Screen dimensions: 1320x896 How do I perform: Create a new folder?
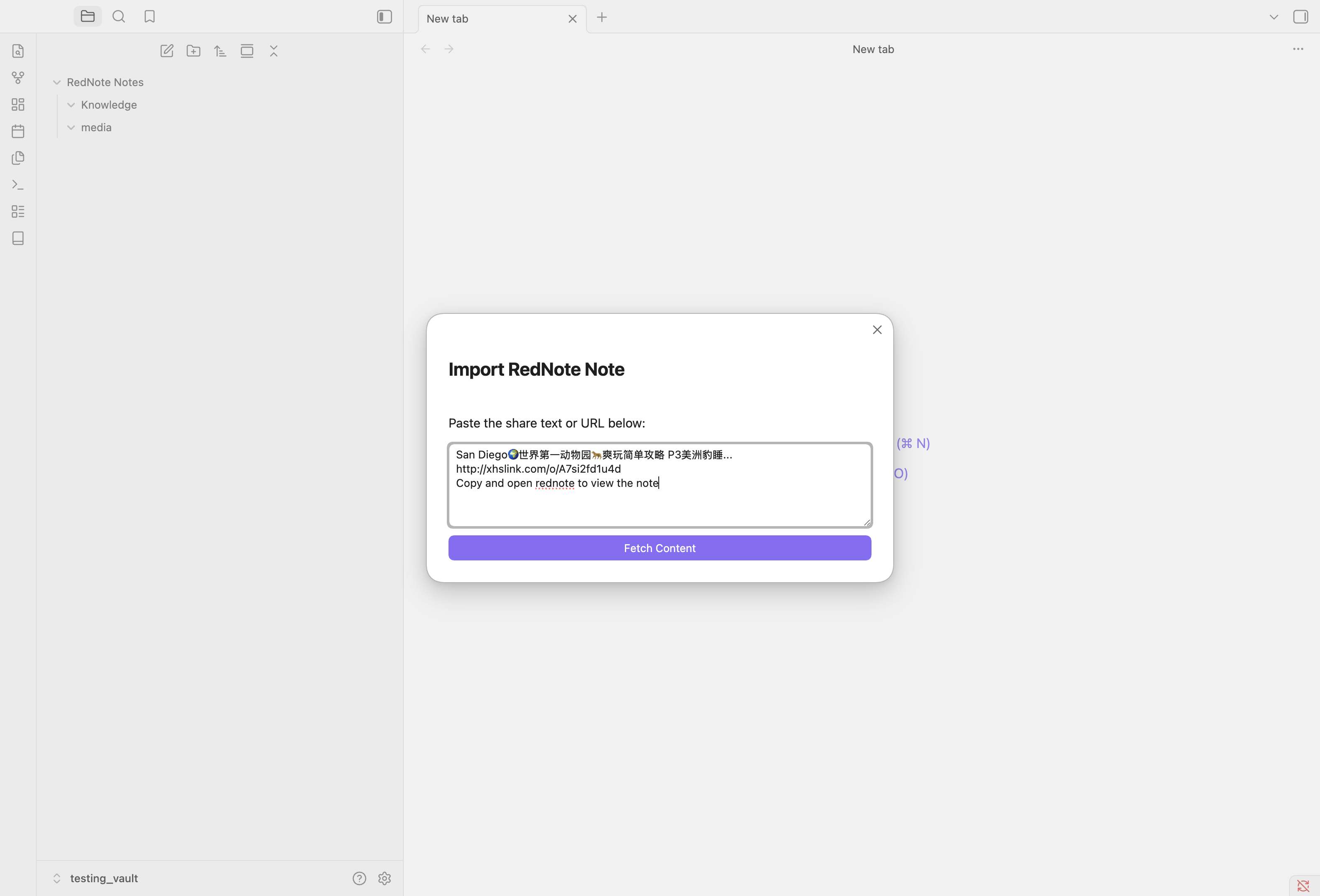(193, 51)
